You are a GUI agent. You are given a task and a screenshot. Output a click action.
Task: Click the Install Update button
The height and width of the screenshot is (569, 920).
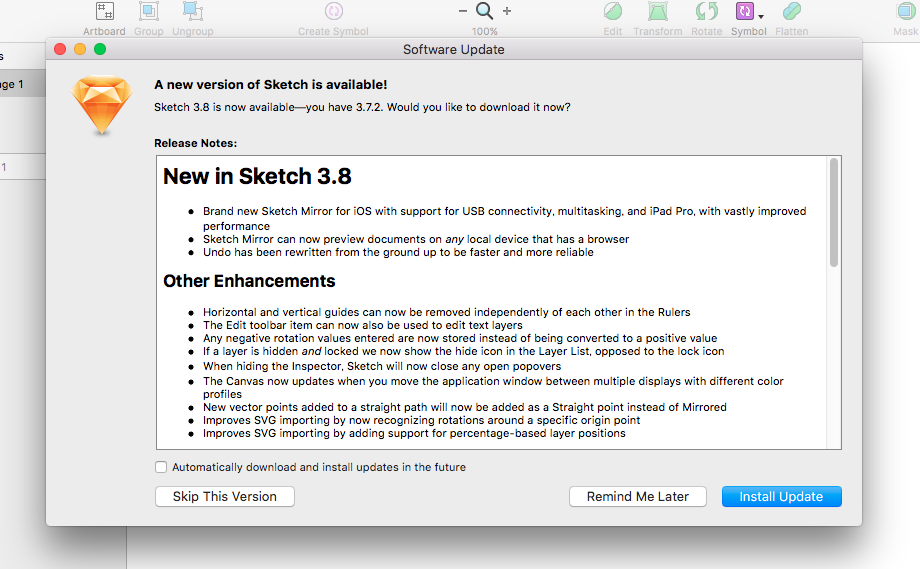pos(782,496)
